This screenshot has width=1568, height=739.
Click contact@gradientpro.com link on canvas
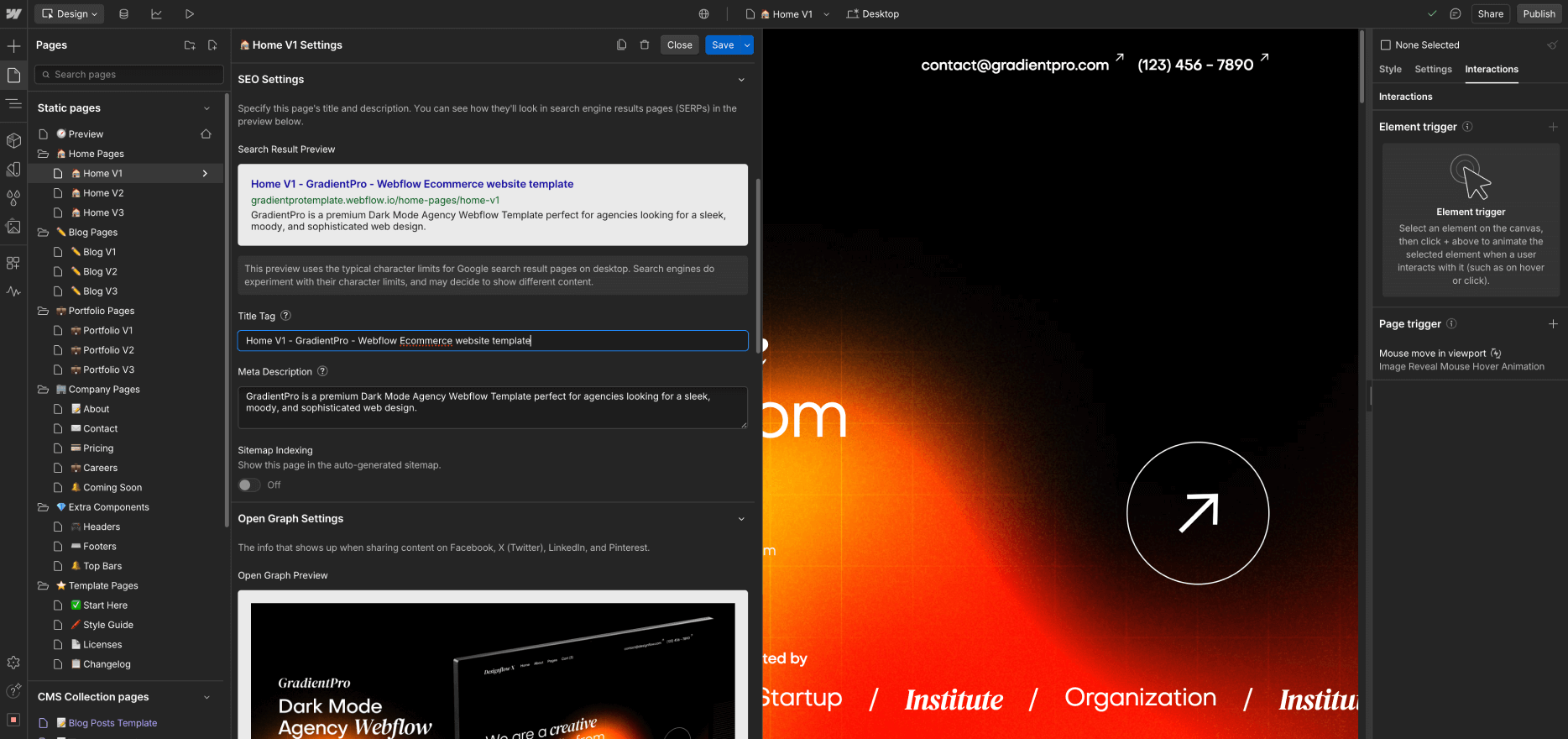tap(1015, 65)
